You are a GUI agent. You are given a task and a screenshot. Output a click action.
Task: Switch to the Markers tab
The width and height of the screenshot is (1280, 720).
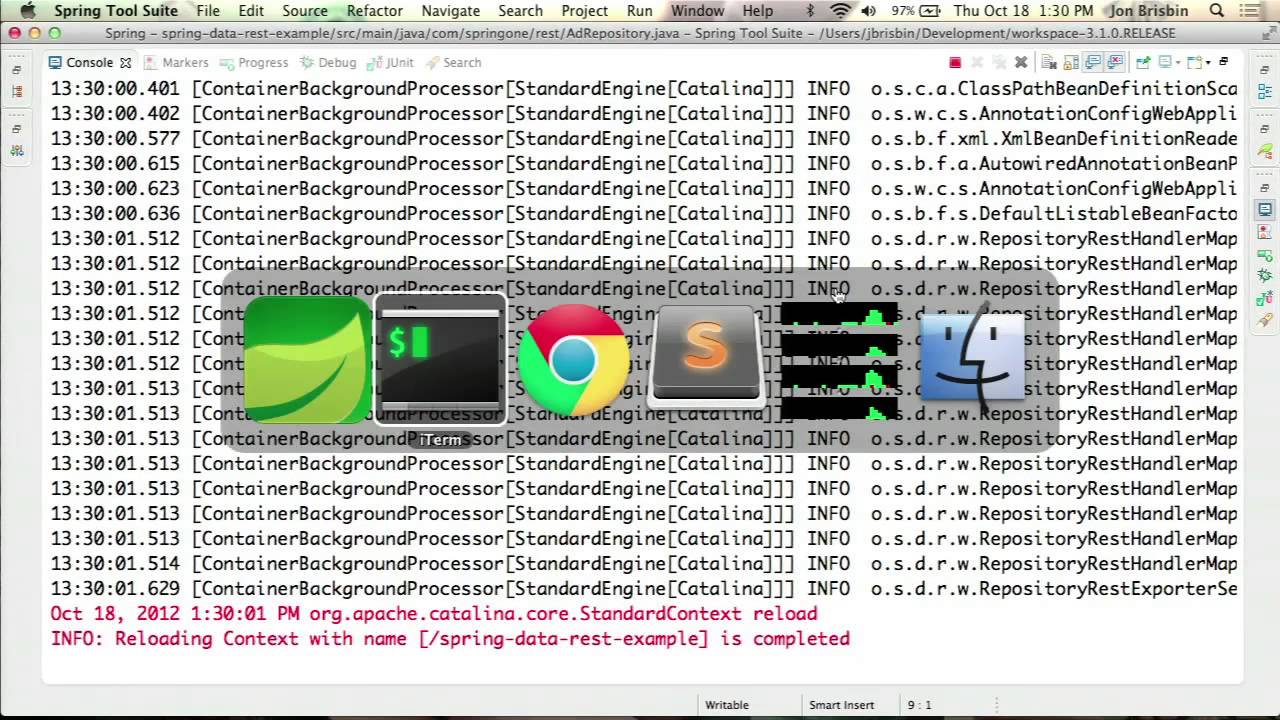pos(177,62)
